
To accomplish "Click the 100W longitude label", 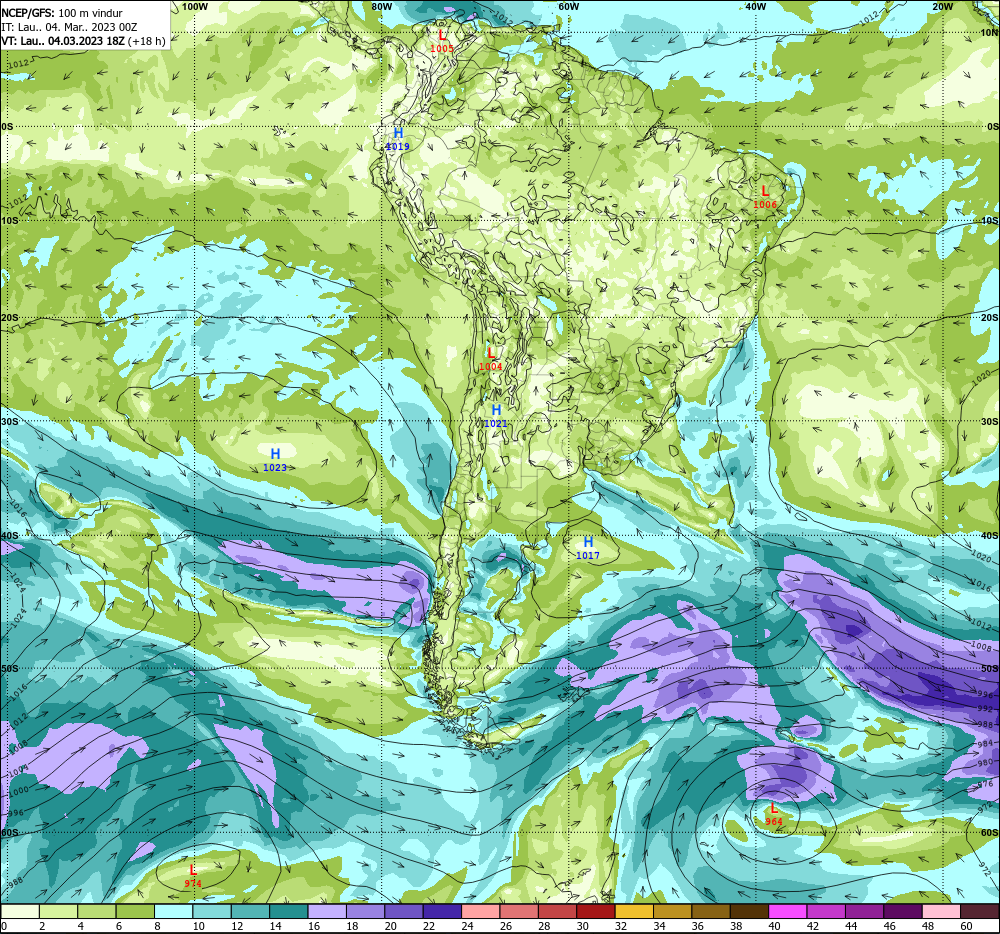I will click(195, 6).
